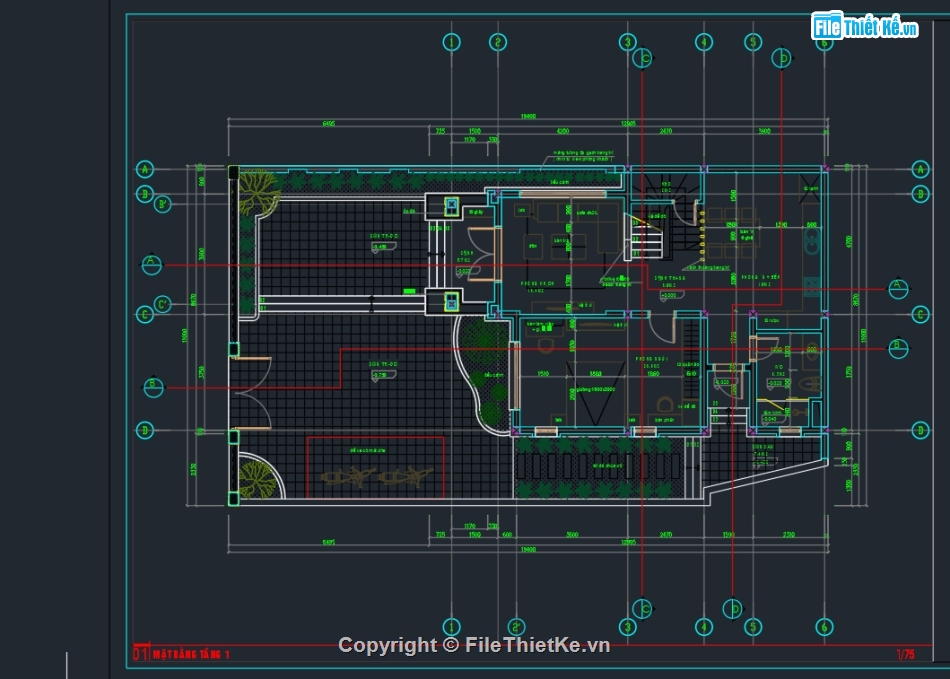Select grid bubble 1 along the top
This screenshot has height=679, width=950.
451,42
